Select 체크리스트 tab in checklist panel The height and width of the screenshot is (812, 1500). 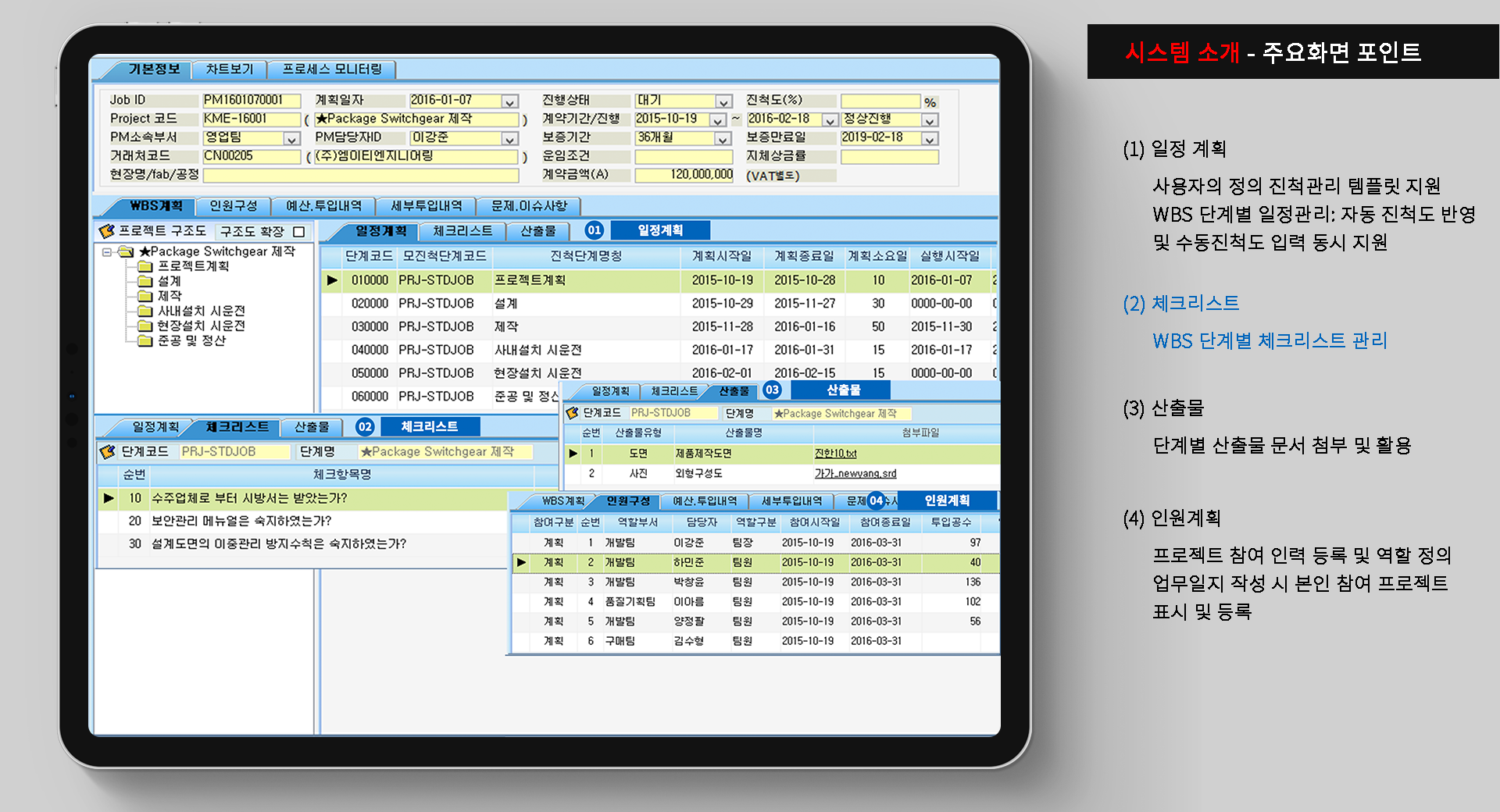(237, 427)
